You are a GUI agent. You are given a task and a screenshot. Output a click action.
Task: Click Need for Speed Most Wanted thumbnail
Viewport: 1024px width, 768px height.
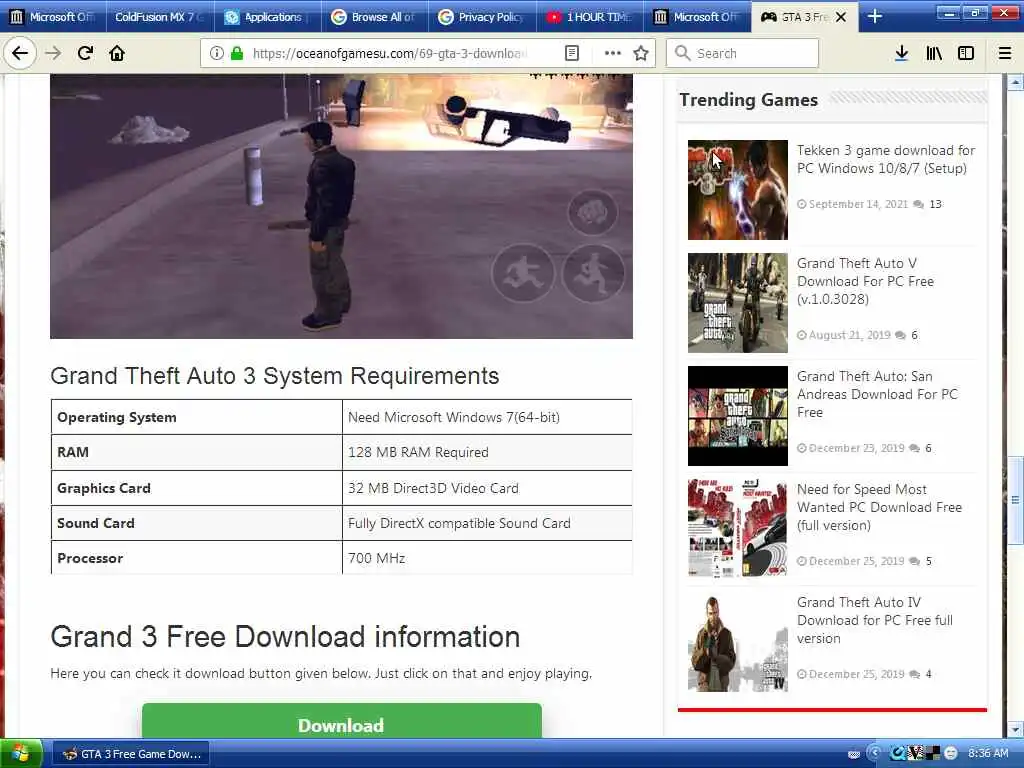(x=738, y=528)
